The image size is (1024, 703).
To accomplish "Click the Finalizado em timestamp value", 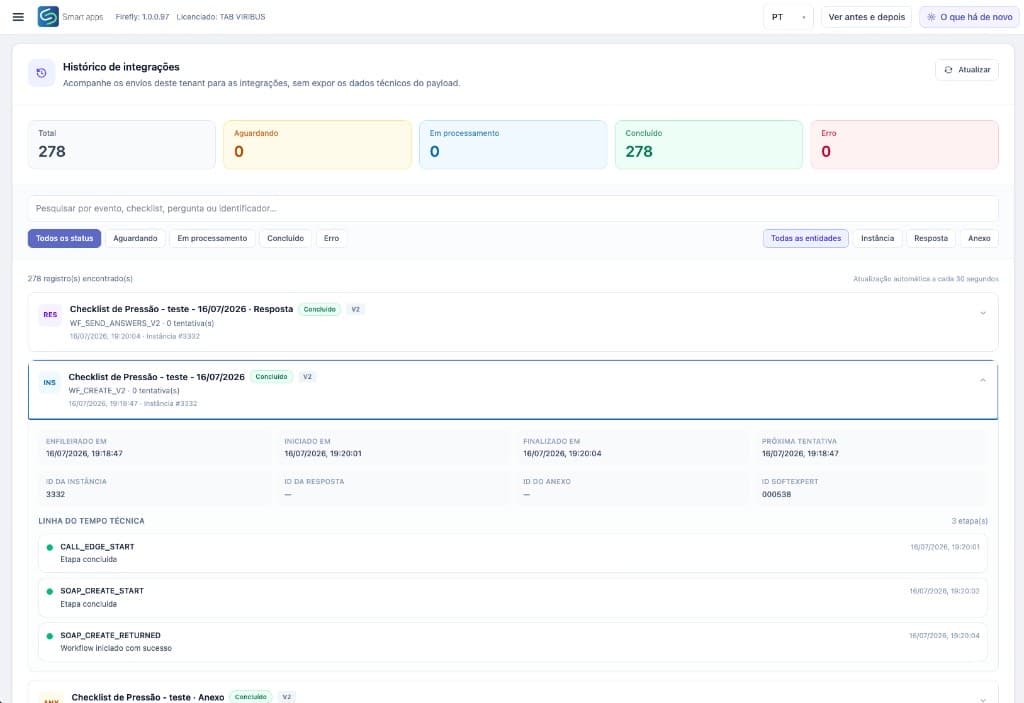I will click(562, 453).
